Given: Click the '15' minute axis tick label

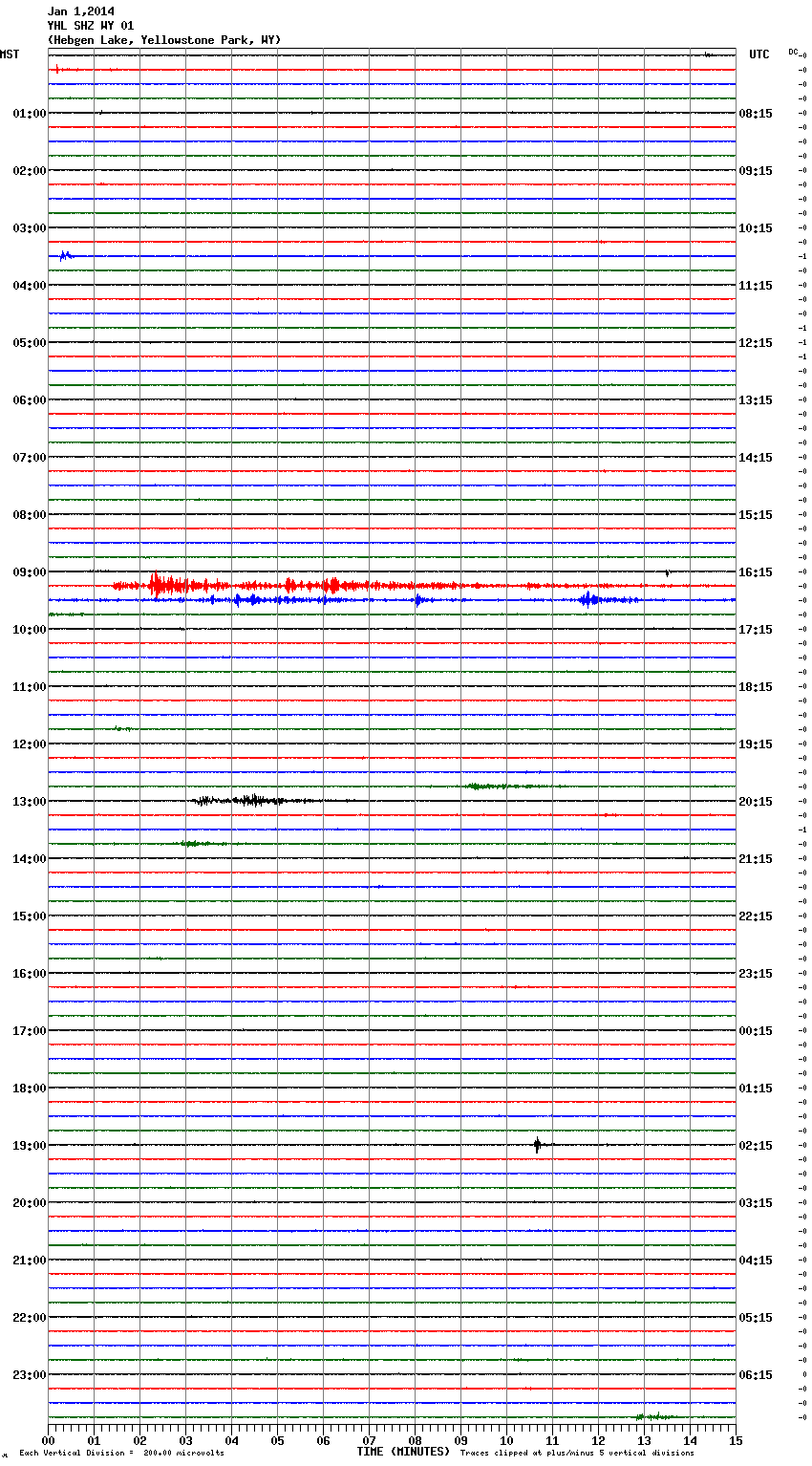Looking at the screenshot, I should pyautogui.click(x=736, y=1440).
